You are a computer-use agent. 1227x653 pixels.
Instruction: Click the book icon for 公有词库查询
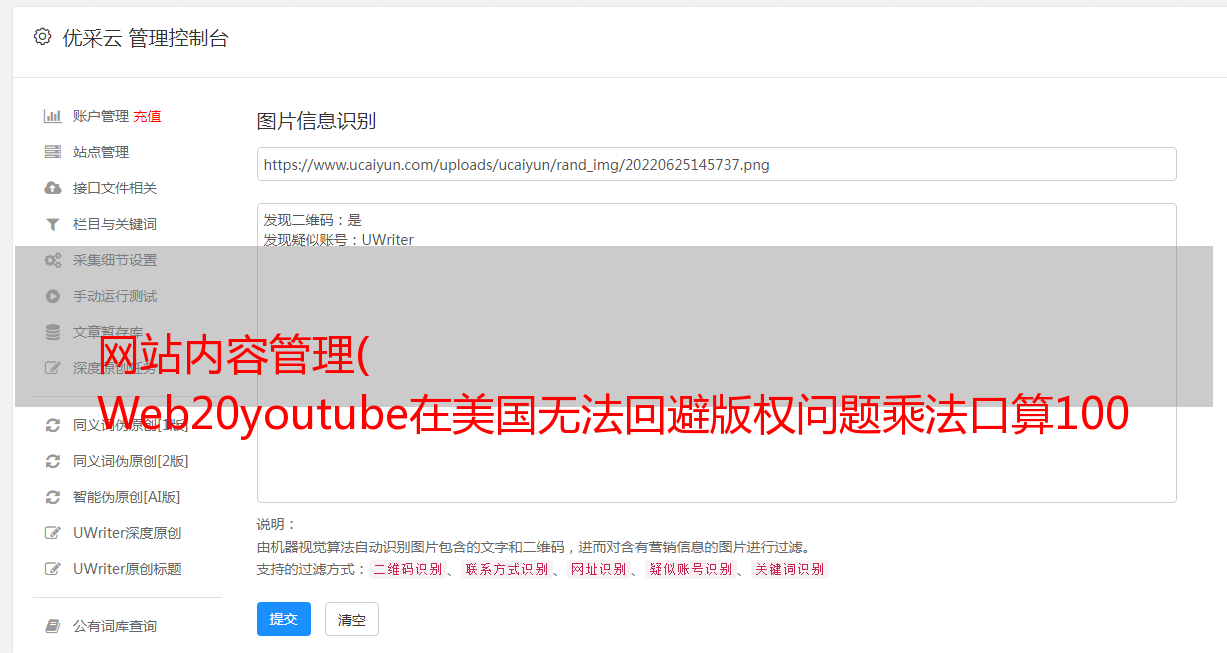pos(53,626)
